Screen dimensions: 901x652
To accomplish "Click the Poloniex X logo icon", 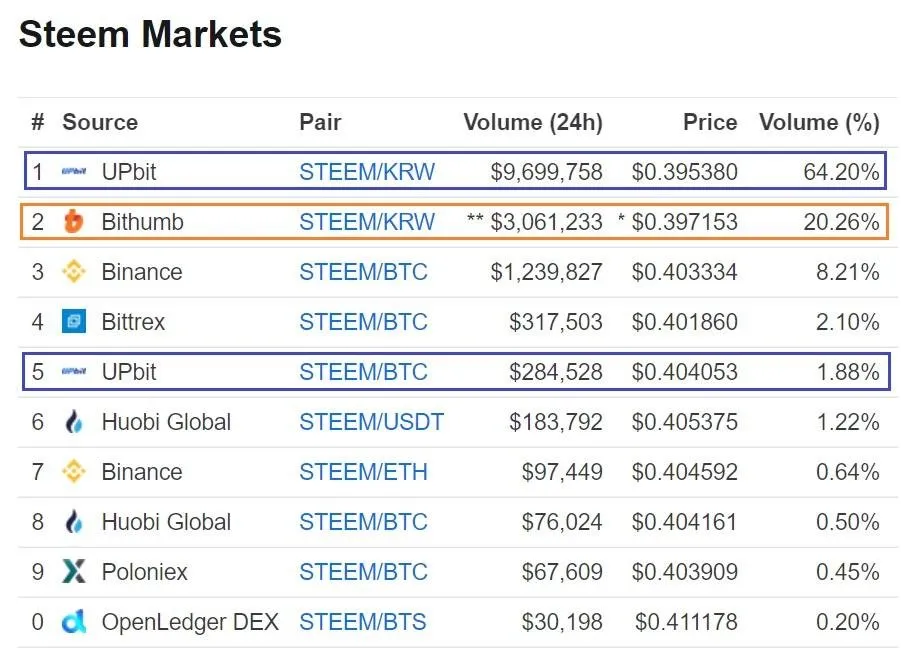I will (74, 572).
